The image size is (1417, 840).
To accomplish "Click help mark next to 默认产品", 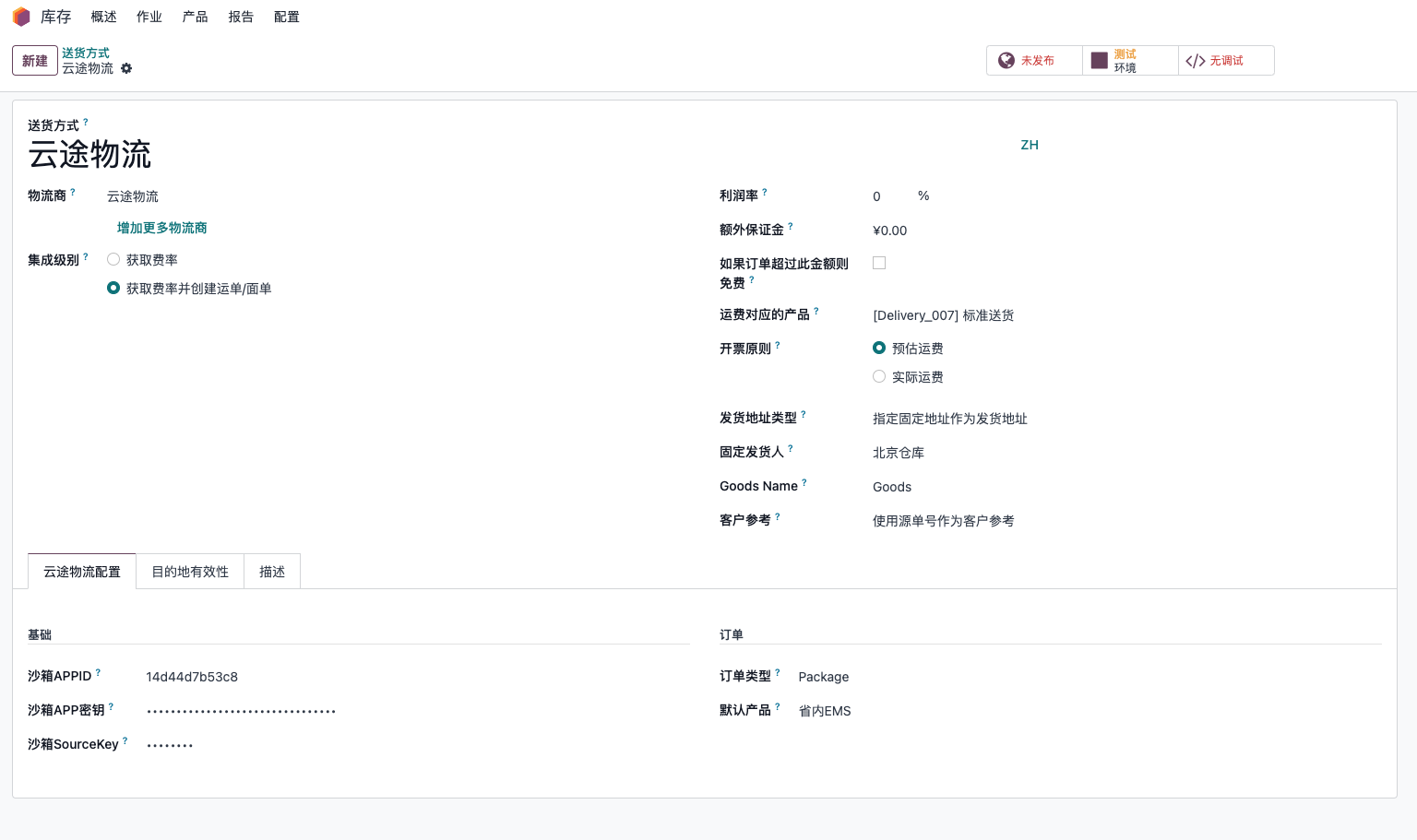I will coord(778,706).
